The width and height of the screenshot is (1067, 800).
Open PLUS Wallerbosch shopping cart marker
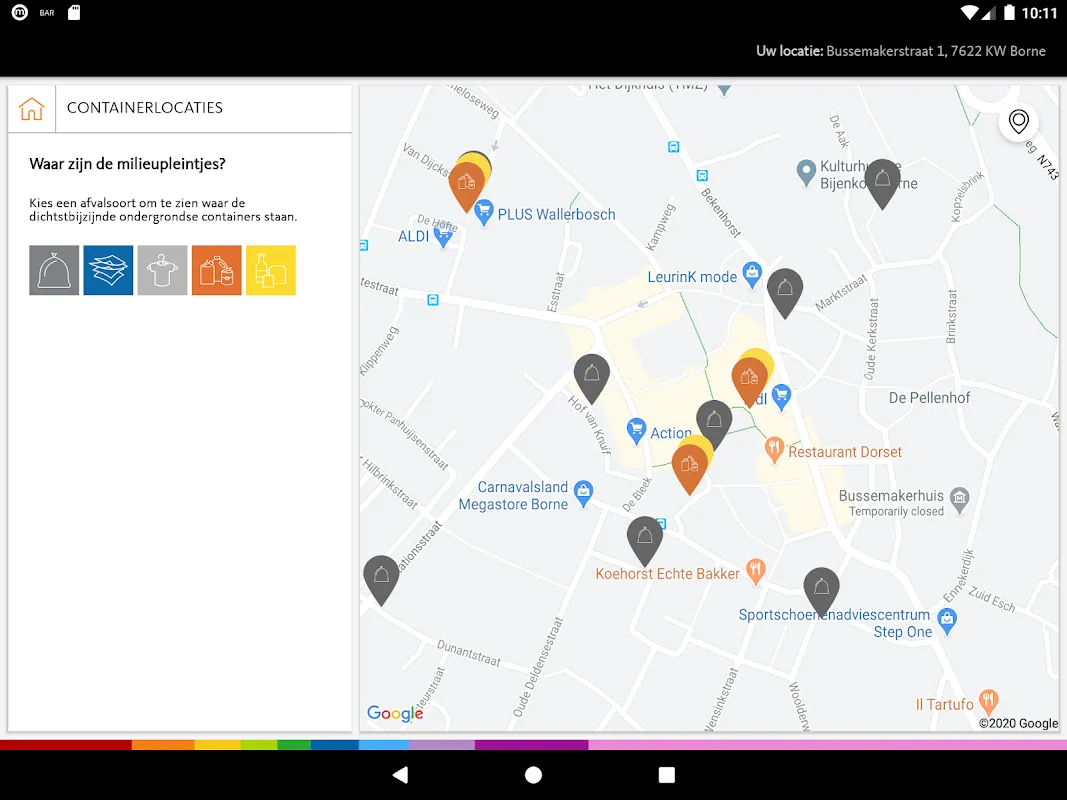[x=484, y=212]
